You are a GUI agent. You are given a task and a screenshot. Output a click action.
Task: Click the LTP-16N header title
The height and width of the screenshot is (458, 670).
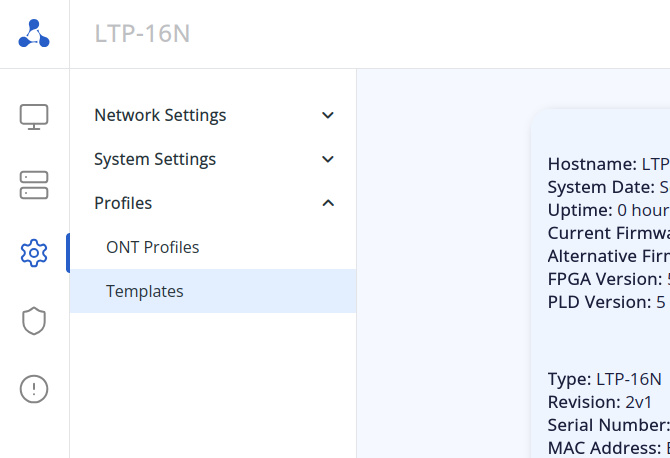(142, 34)
